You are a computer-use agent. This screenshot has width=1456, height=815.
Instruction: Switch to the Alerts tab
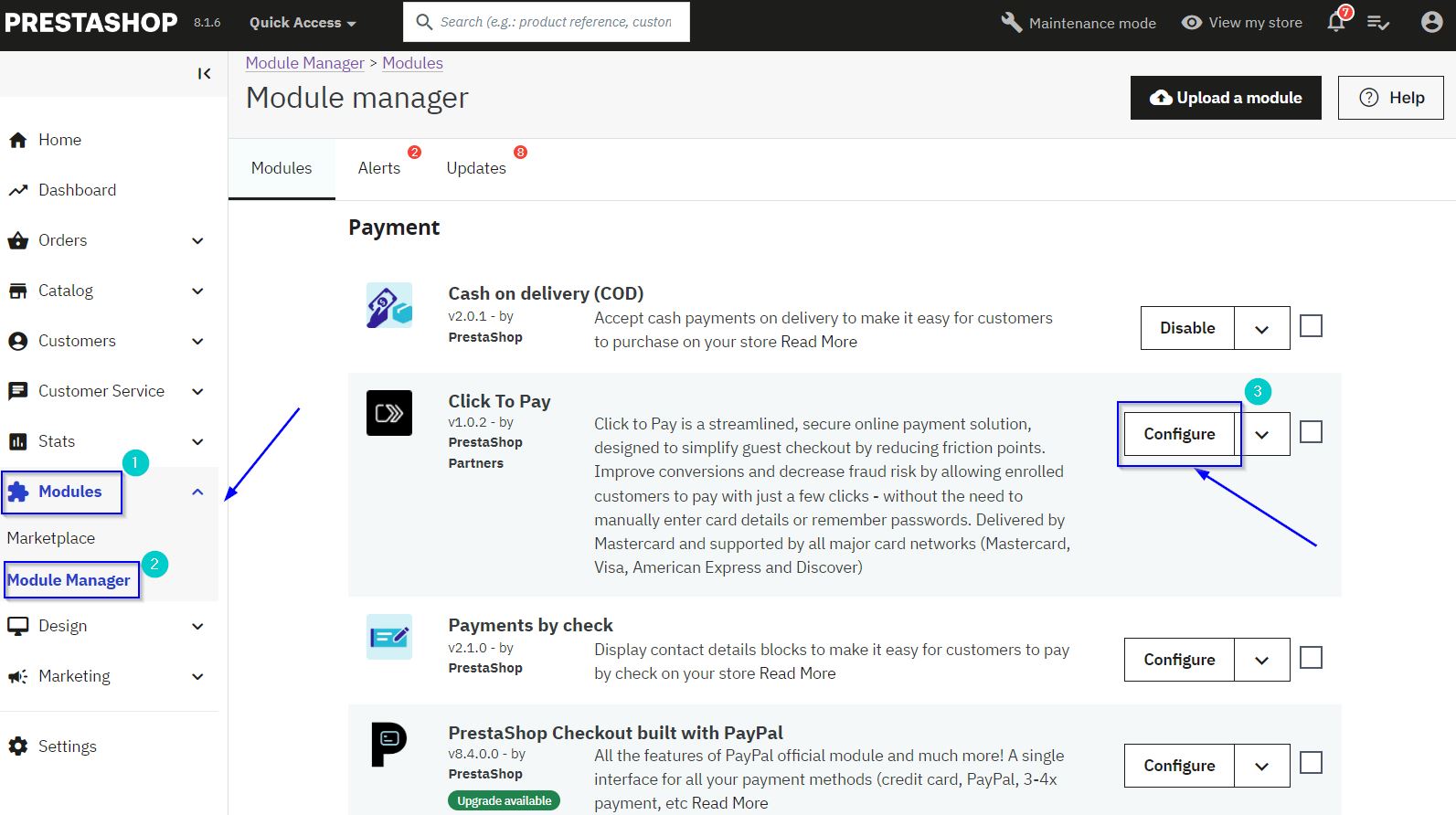tap(379, 168)
